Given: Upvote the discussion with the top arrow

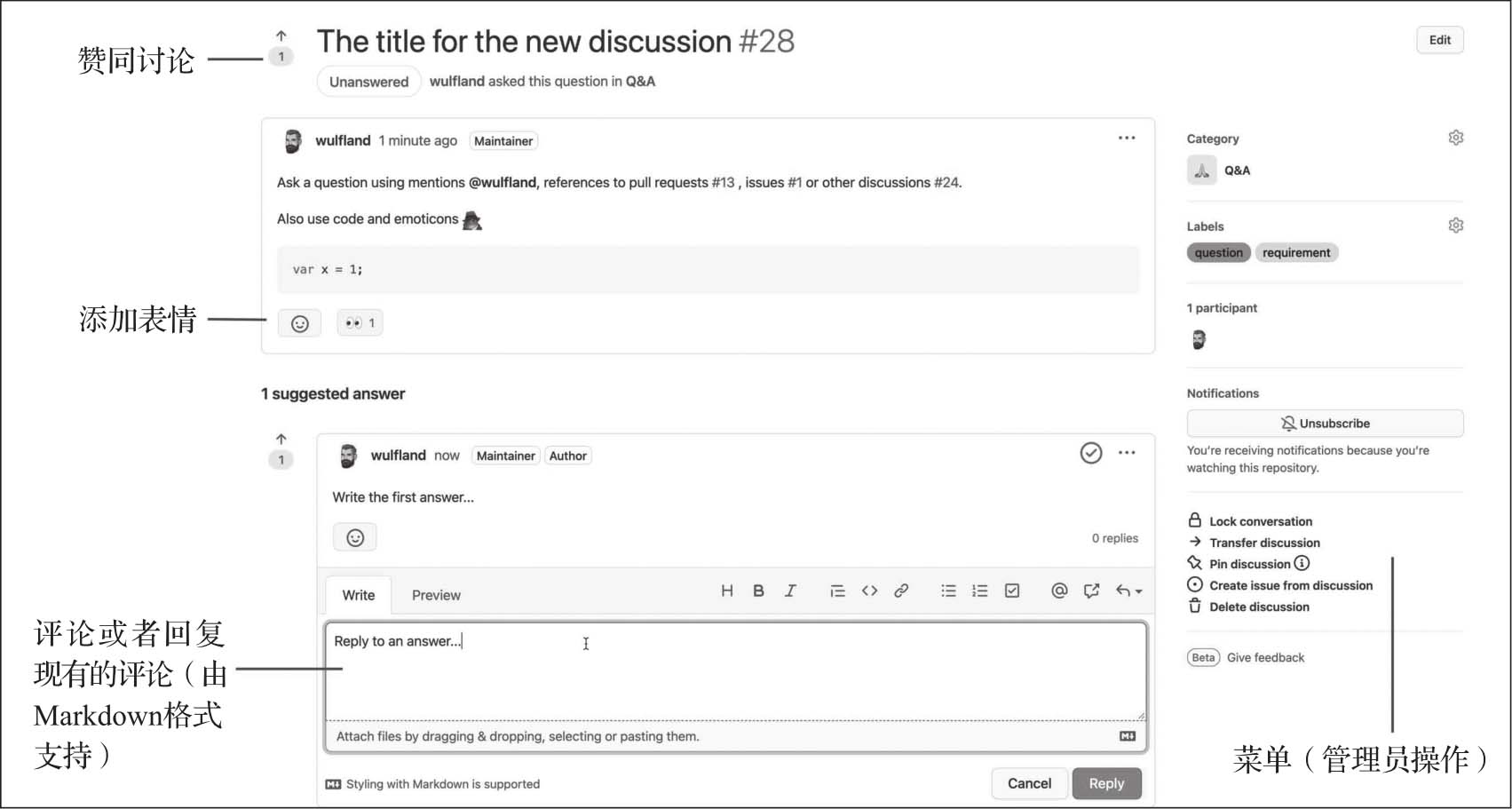Looking at the screenshot, I should [x=281, y=36].
